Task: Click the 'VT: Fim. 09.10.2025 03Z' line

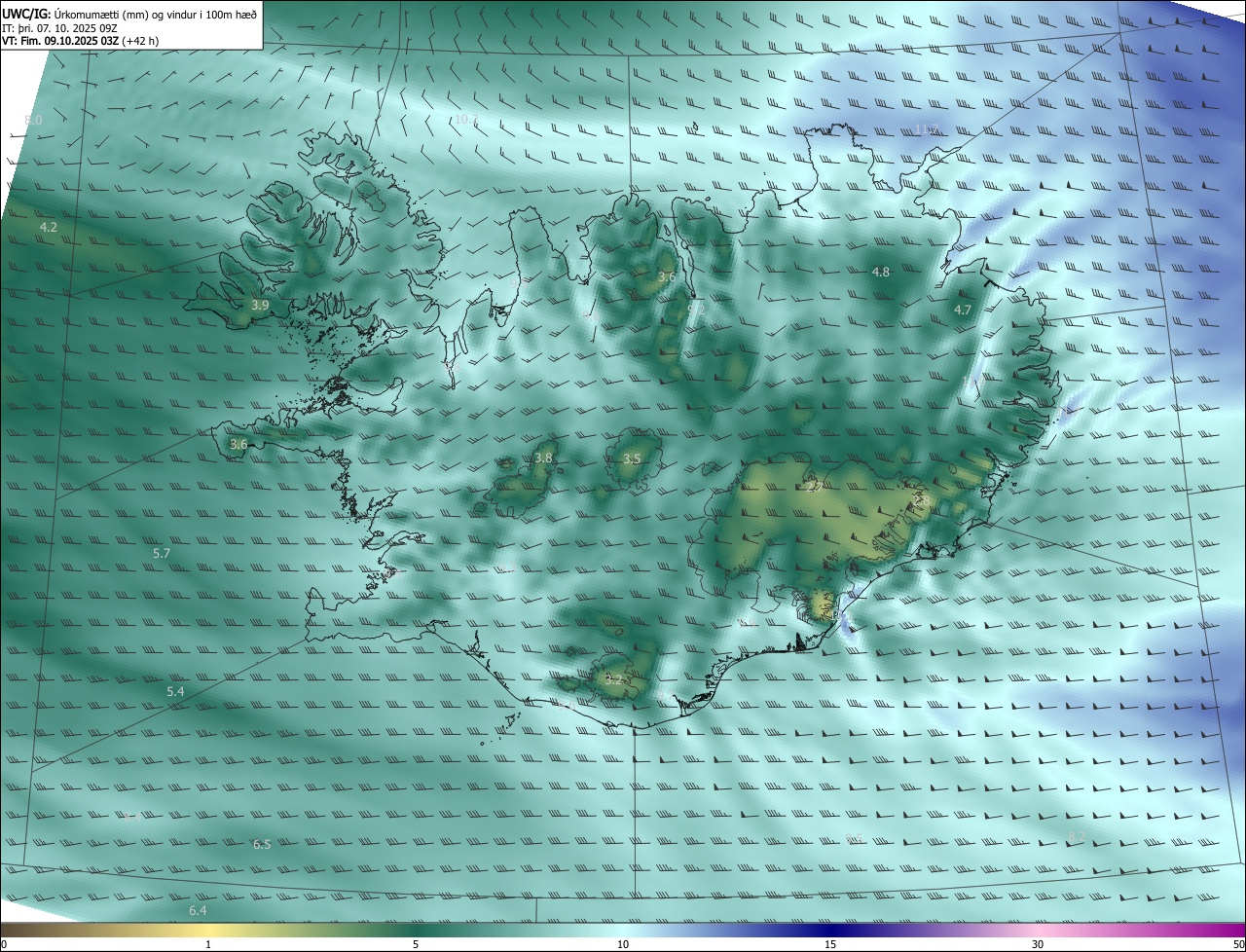Action: 80,41
